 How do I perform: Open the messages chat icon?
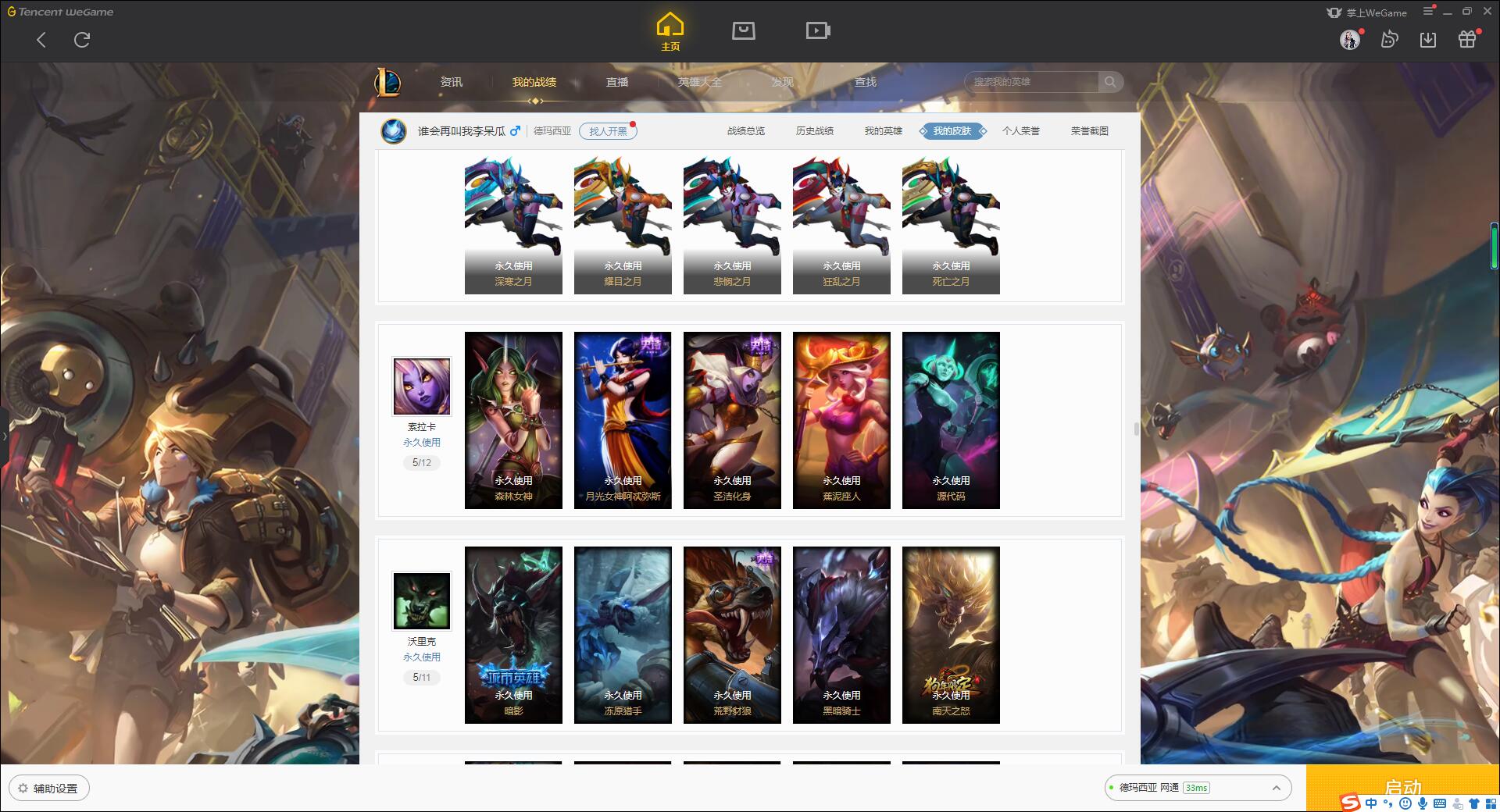click(x=1389, y=39)
